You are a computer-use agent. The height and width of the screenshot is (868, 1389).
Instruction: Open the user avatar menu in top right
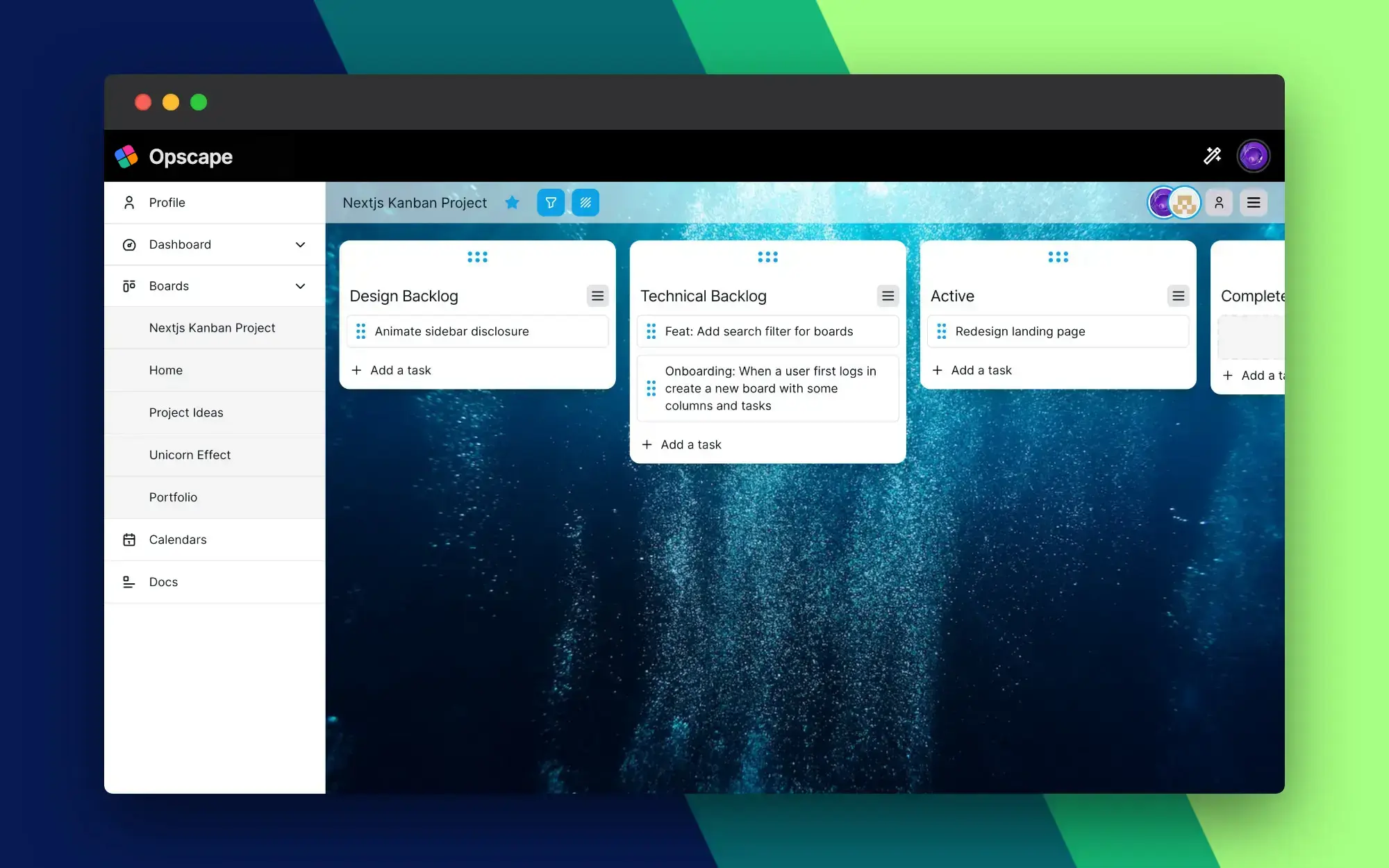point(1253,156)
